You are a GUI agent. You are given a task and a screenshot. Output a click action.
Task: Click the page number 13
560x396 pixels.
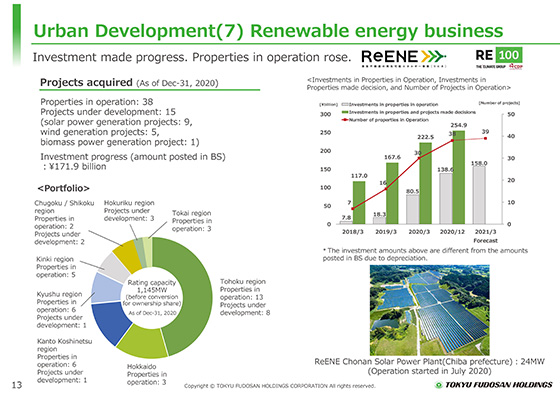pos(17,385)
